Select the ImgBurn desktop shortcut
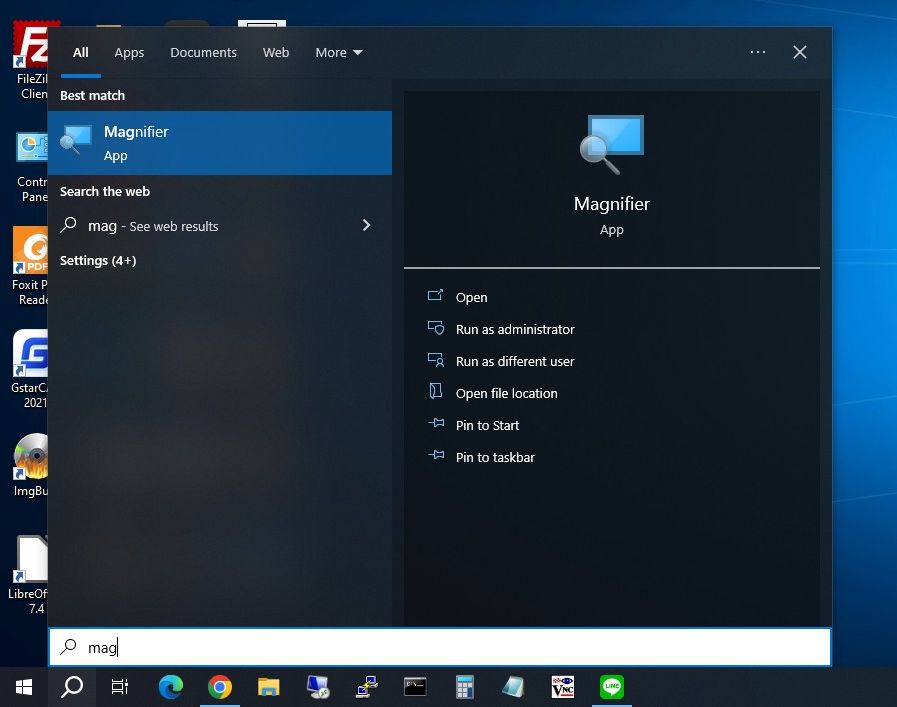 tap(30, 465)
